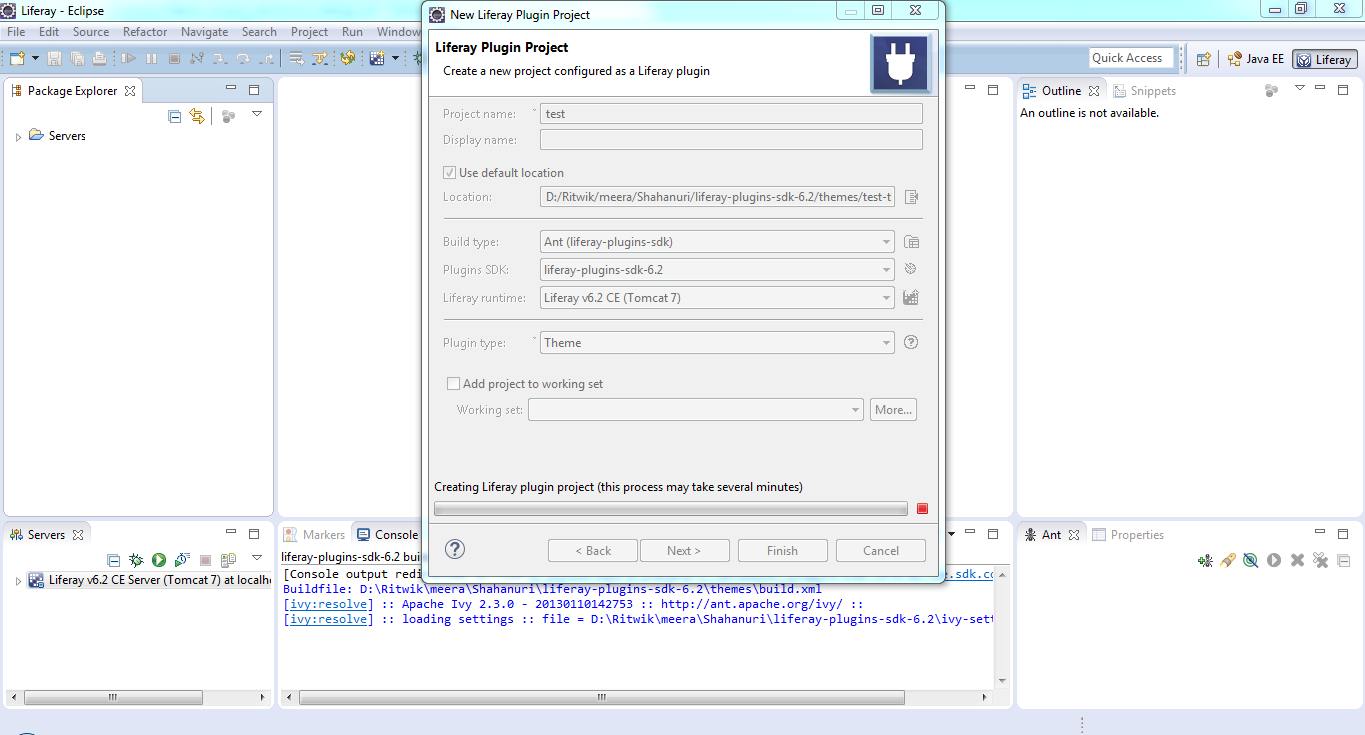Click the Drop to Frame icon
The image size is (1365, 735).
click(x=297, y=59)
